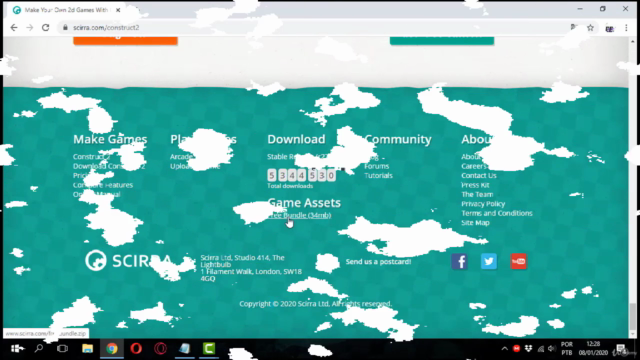Open File Explorer from taskbar
This screenshot has width=640, height=360.
coord(87,349)
